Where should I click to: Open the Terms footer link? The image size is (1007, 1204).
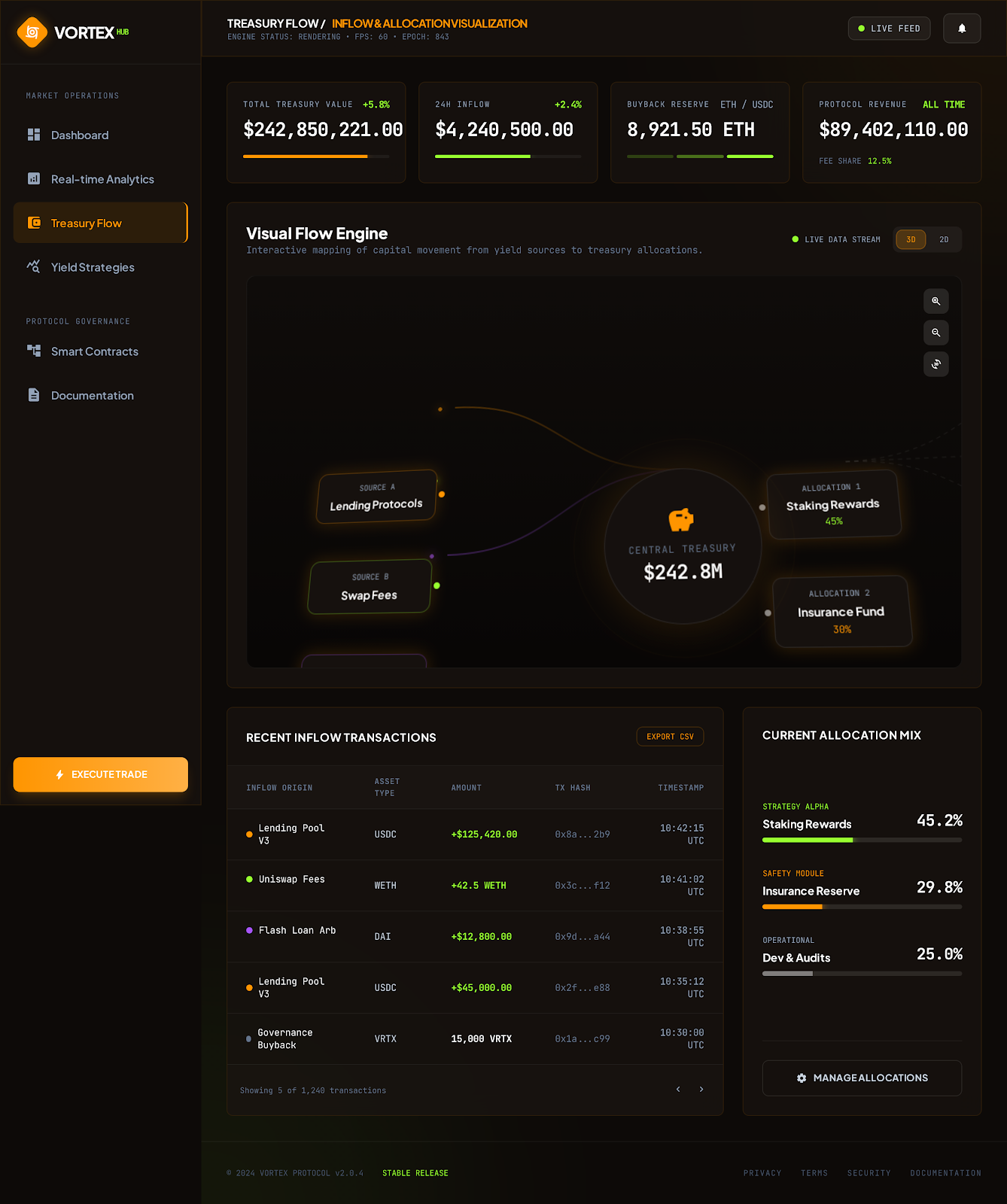coord(814,1173)
